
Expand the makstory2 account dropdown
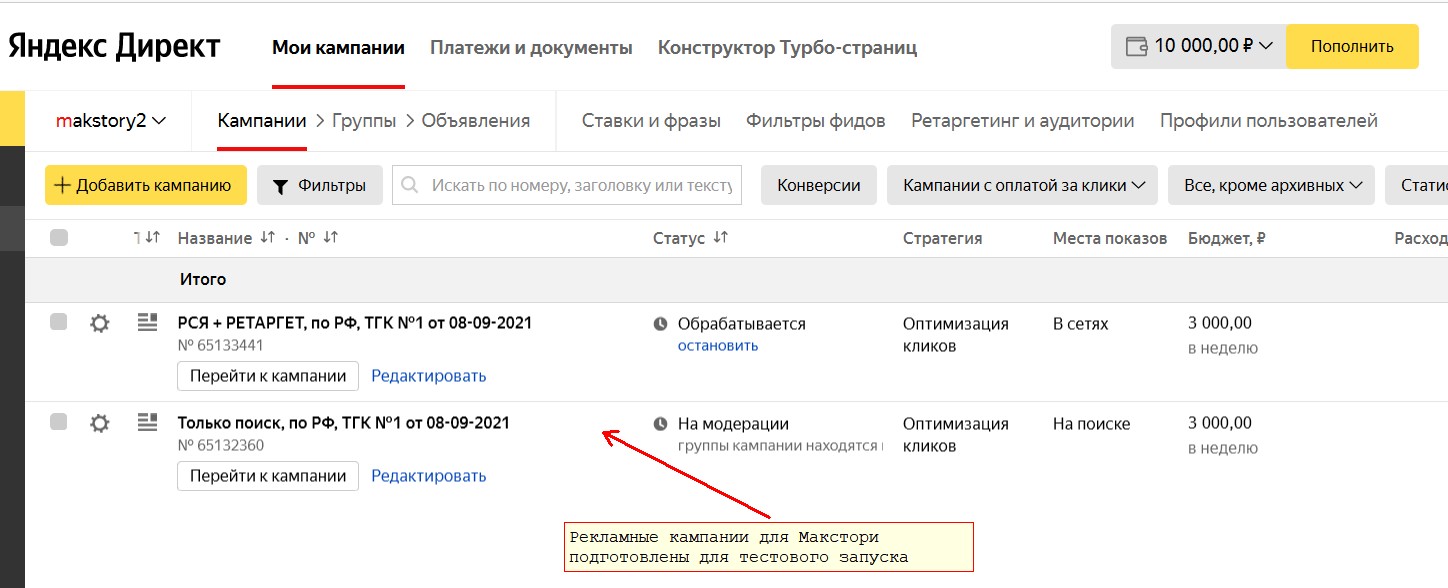(x=111, y=121)
